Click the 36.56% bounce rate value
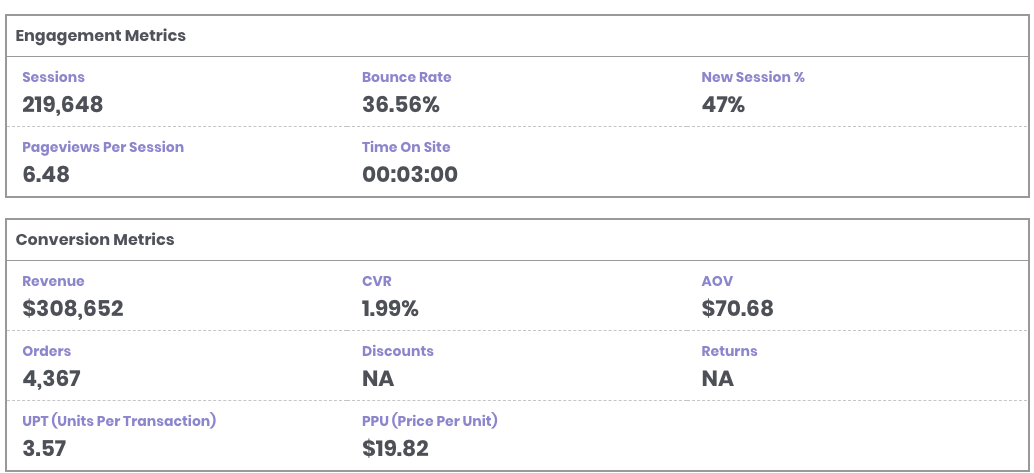The width and height of the screenshot is (1034, 473). click(x=400, y=104)
